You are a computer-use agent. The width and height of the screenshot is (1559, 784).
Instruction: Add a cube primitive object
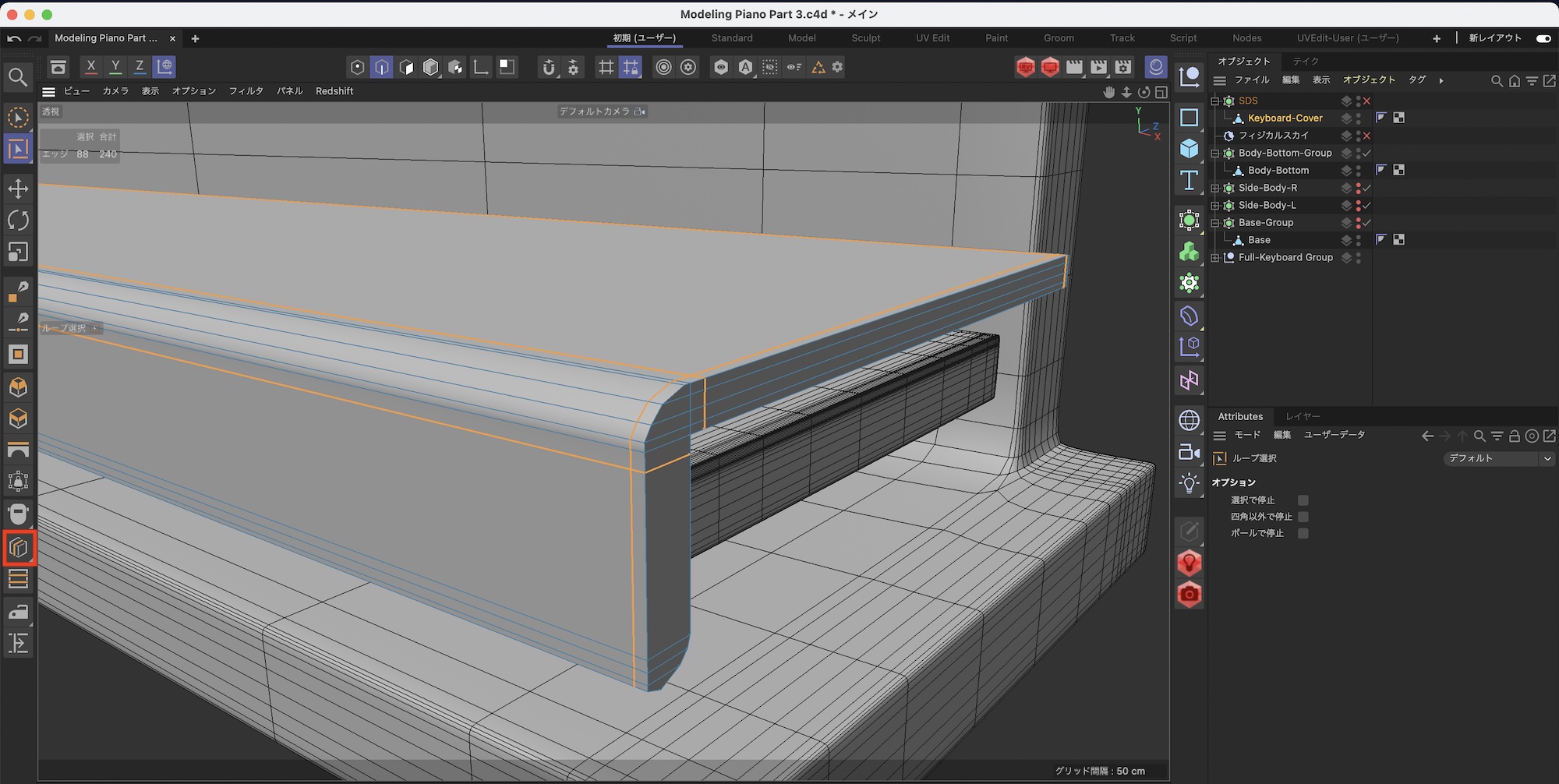coord(1189,148)
